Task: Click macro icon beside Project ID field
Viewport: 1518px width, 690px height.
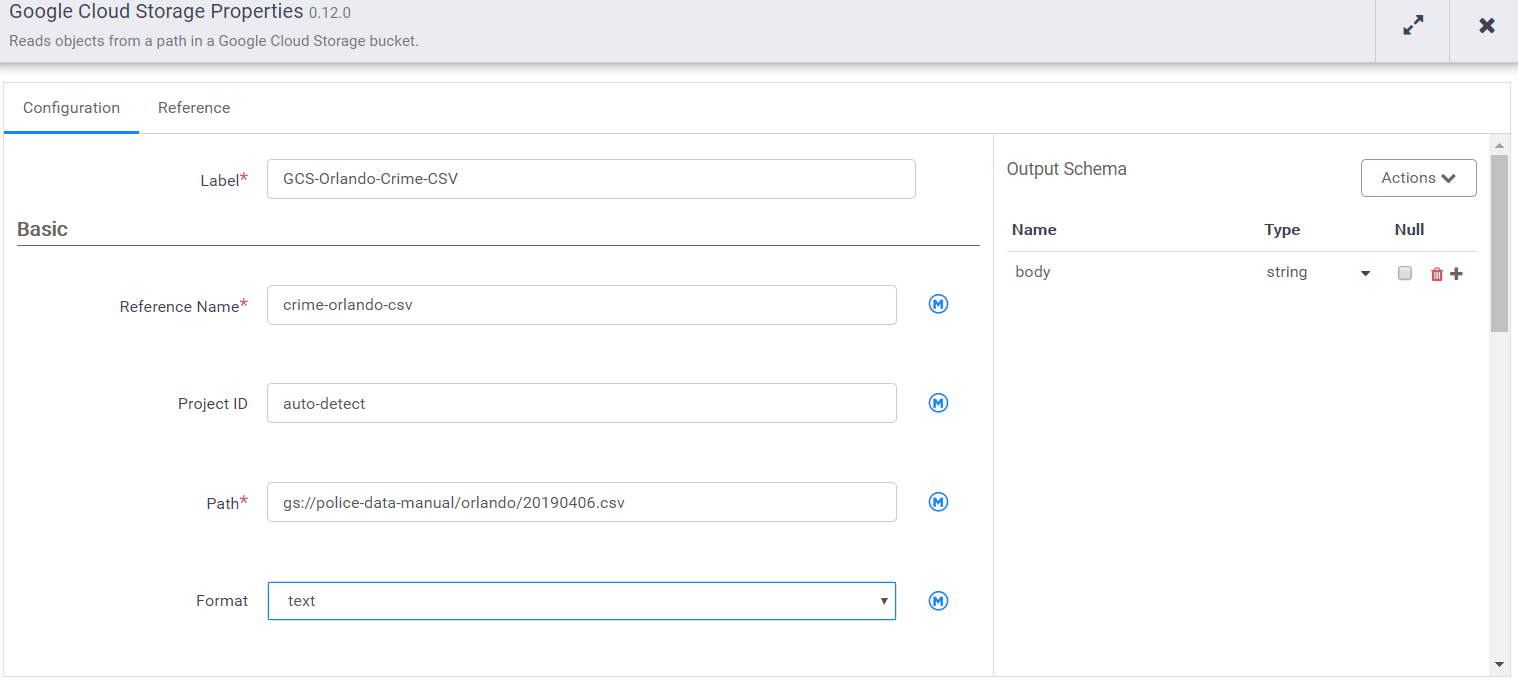Action: (938, 403)
